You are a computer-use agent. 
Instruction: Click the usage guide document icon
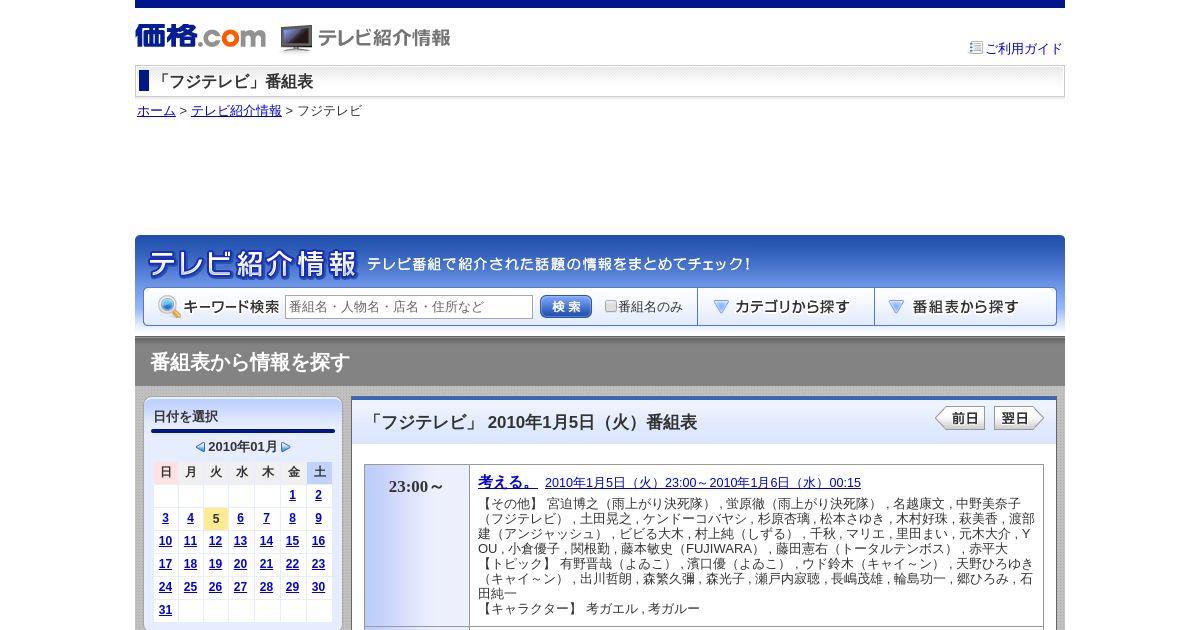click(x=976, y=47)
